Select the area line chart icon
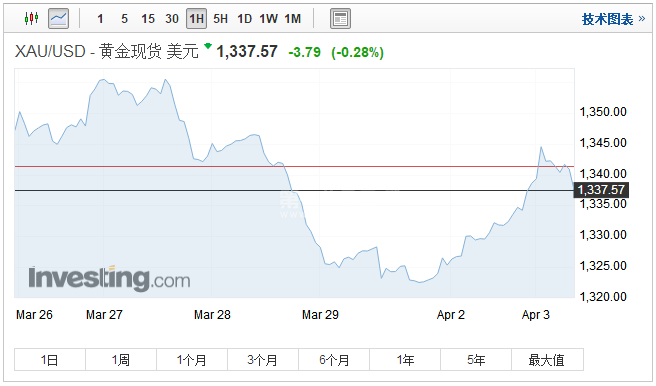Viewport: 656px width, 386px height. 59,18
